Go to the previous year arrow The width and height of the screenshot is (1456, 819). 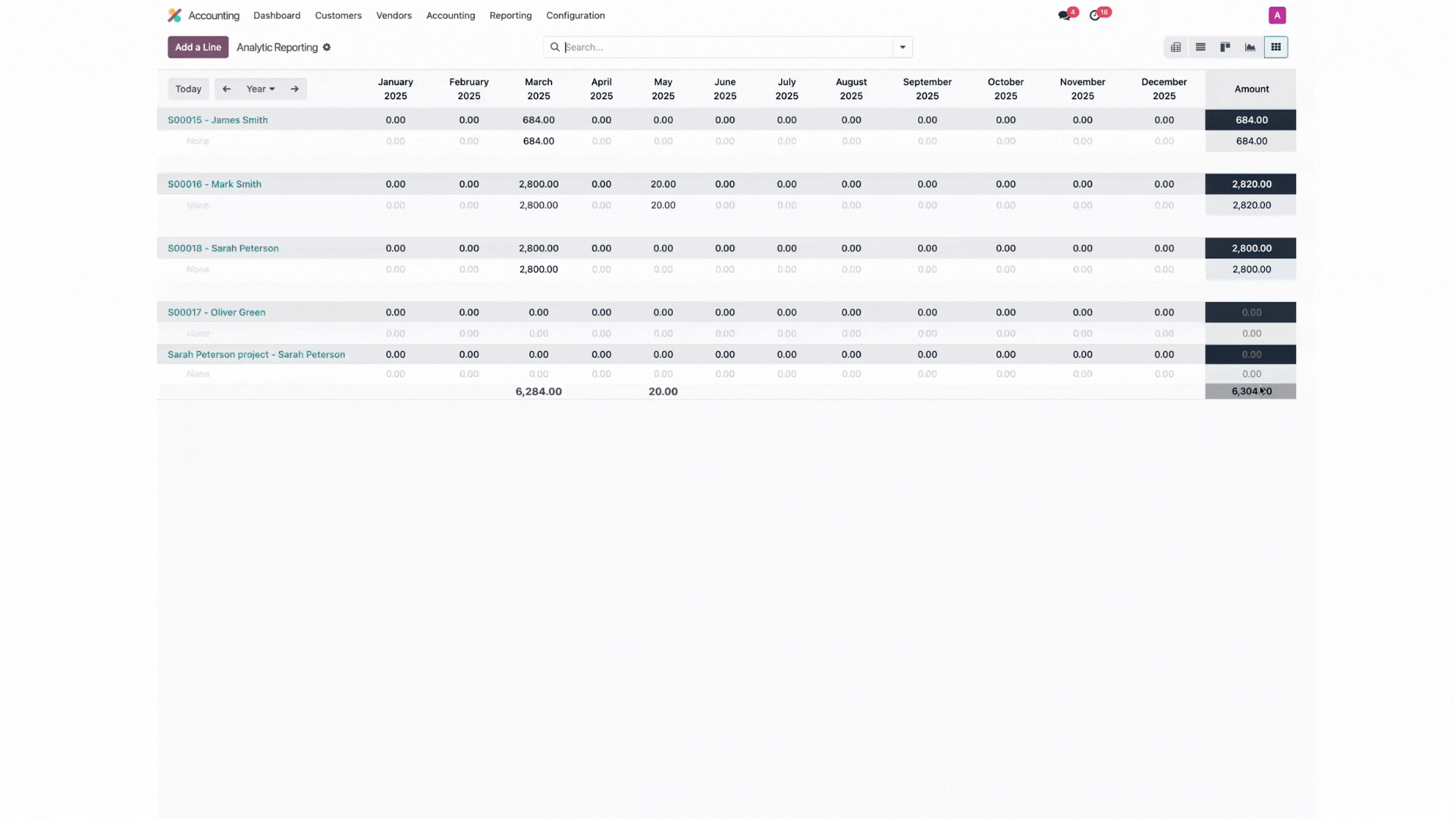[x=226, y=89]
